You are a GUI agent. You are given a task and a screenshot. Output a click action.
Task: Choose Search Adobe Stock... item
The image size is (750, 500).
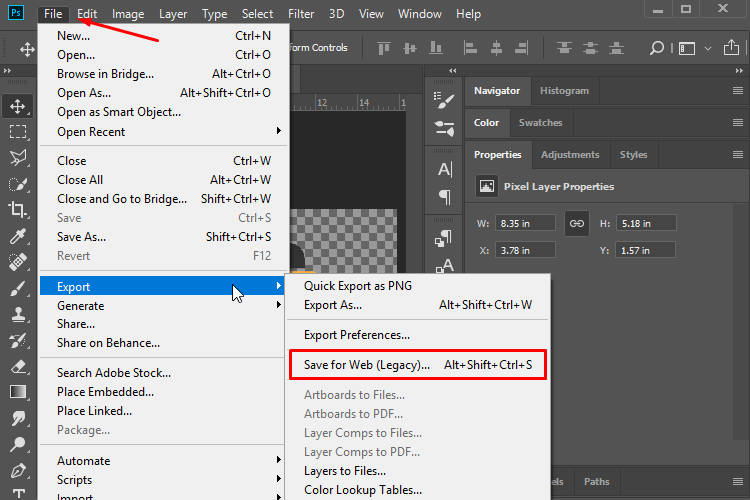click(x=164, y=373)
